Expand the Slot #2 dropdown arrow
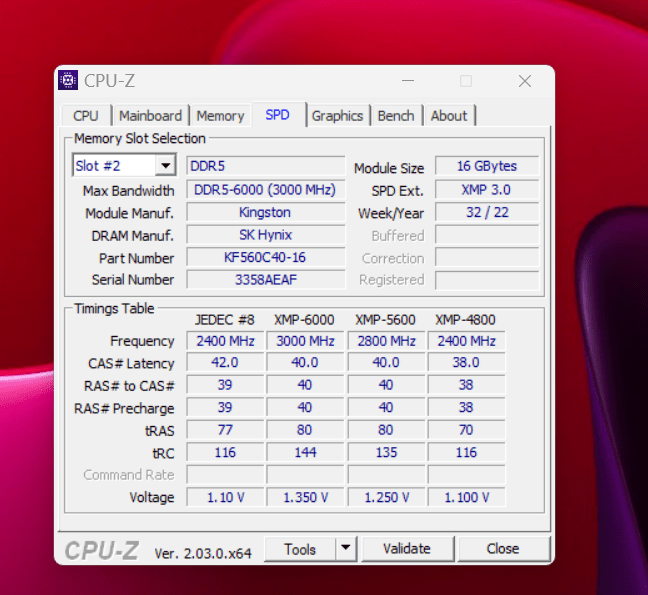Image resolution: width=648 pixels, height=595 pixels. coord(166,166)
